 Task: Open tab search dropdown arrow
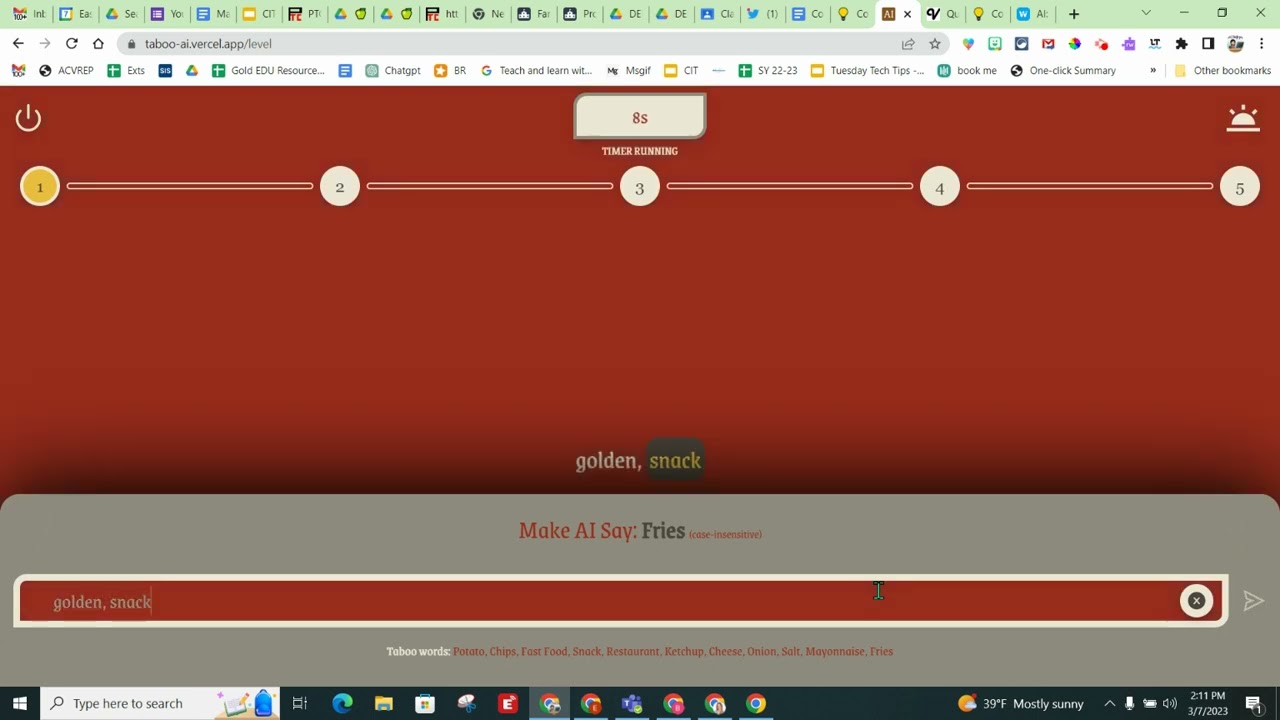pyautogui.click(x=1146, y=14)
